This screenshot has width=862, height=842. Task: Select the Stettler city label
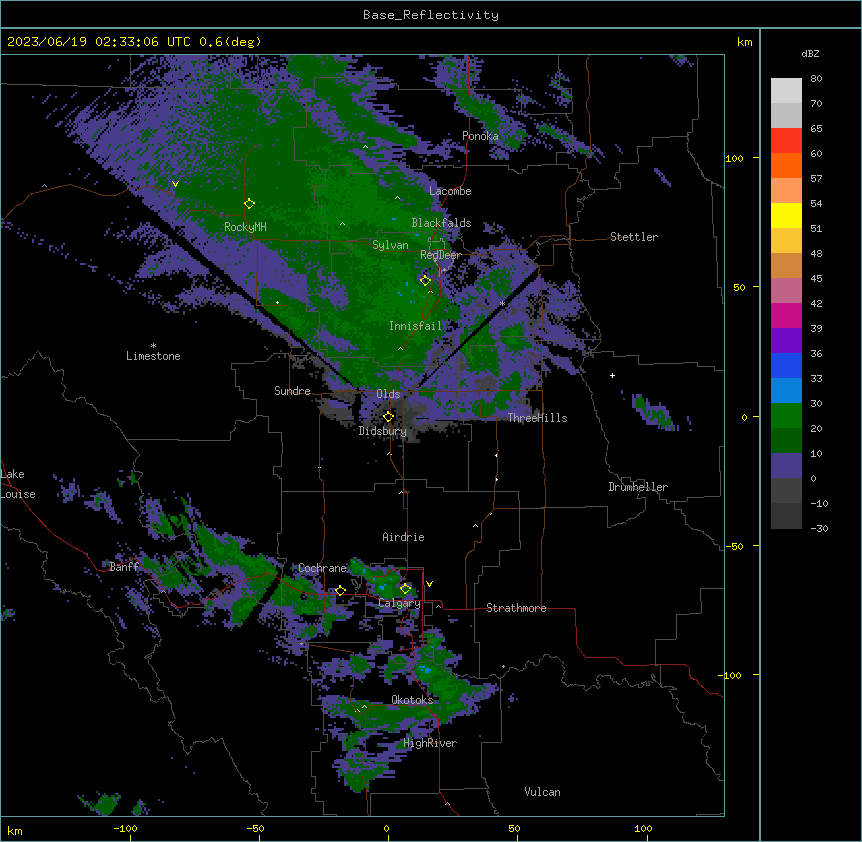pyautogui.click(x=634, y=237)
